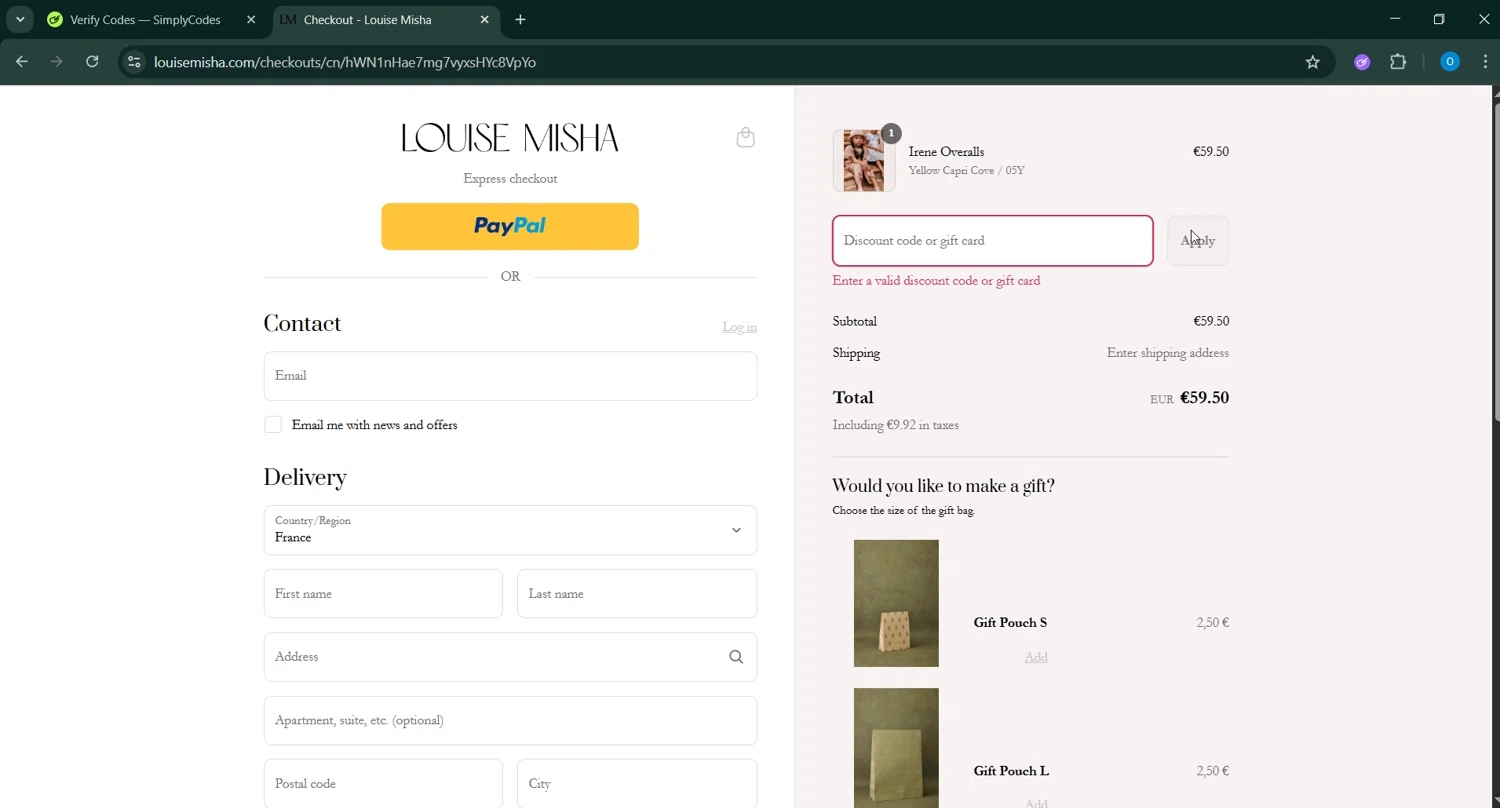Click the Irene Overalls product thumbnail

tap(864, 160)
